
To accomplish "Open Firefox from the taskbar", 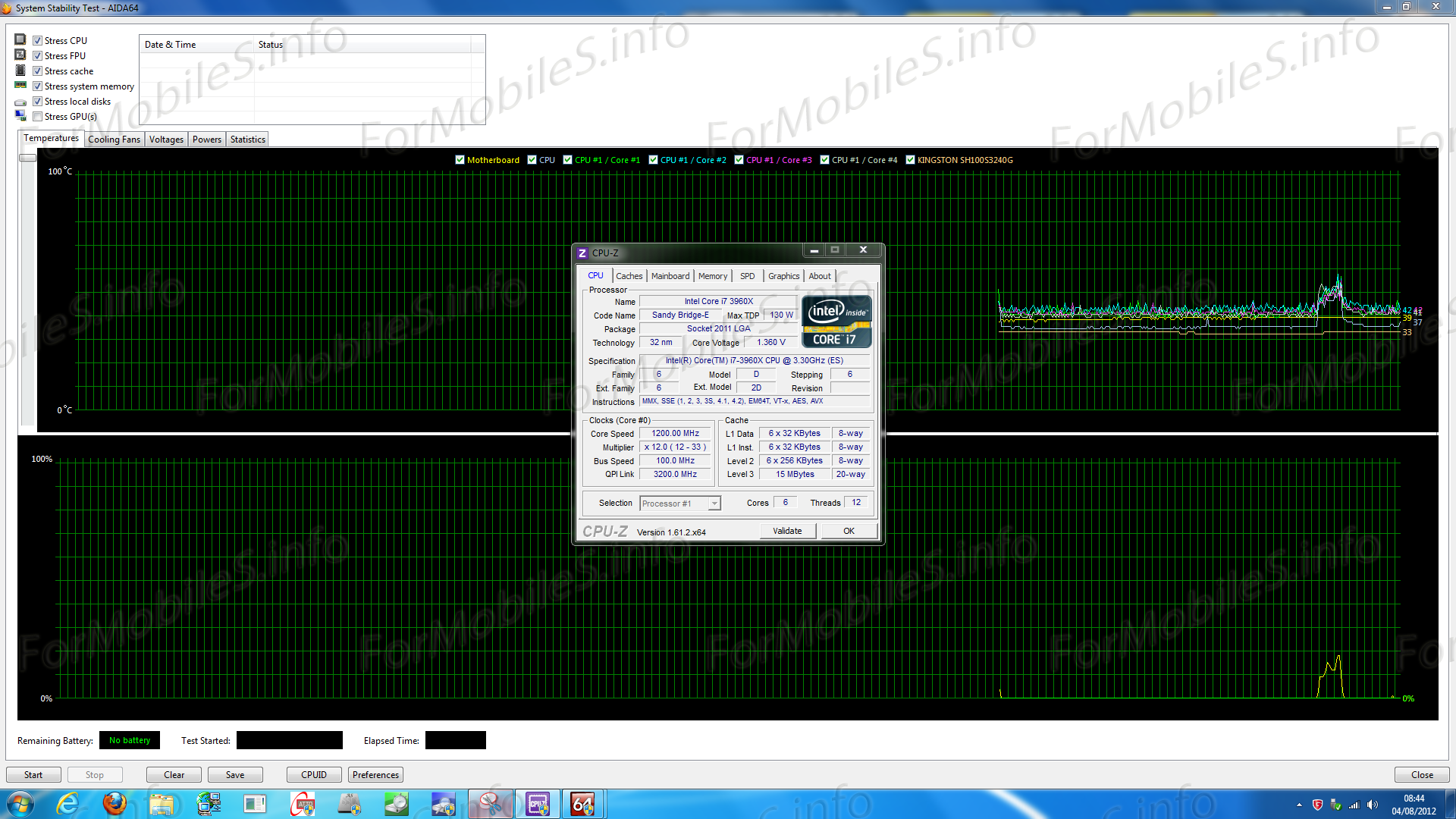I will [x=115, y=804].
